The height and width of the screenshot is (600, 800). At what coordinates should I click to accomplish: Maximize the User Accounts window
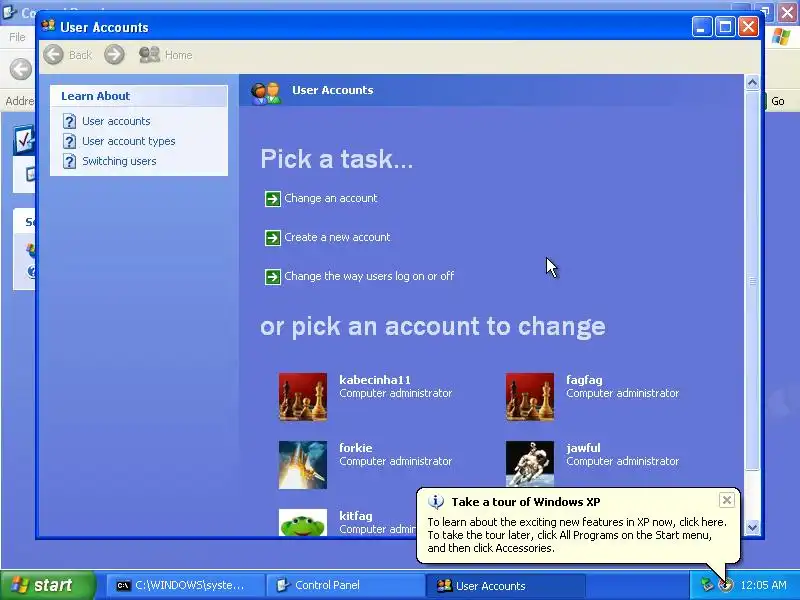[725, 27]
